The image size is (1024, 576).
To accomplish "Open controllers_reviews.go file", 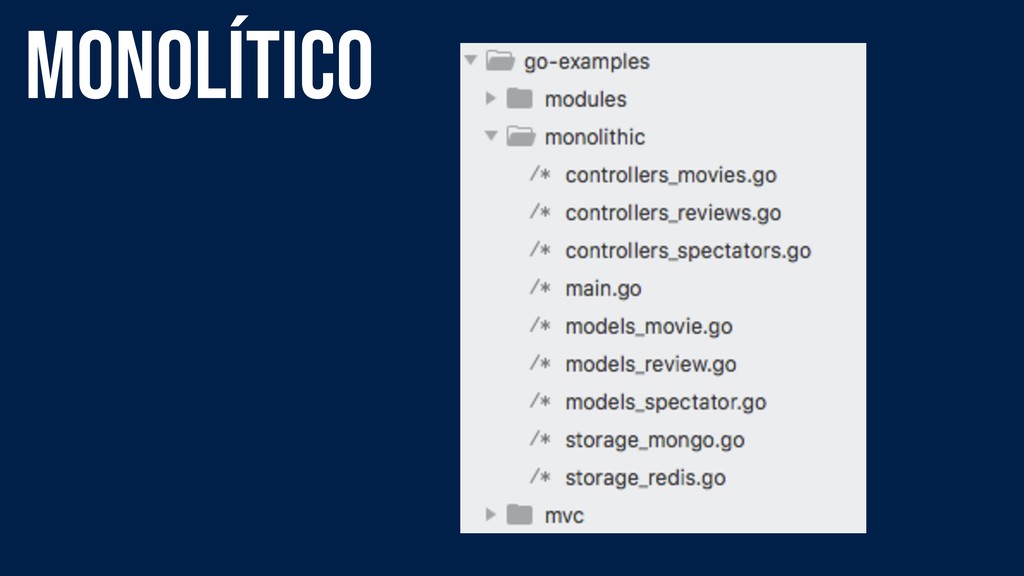I will [673, 214].
